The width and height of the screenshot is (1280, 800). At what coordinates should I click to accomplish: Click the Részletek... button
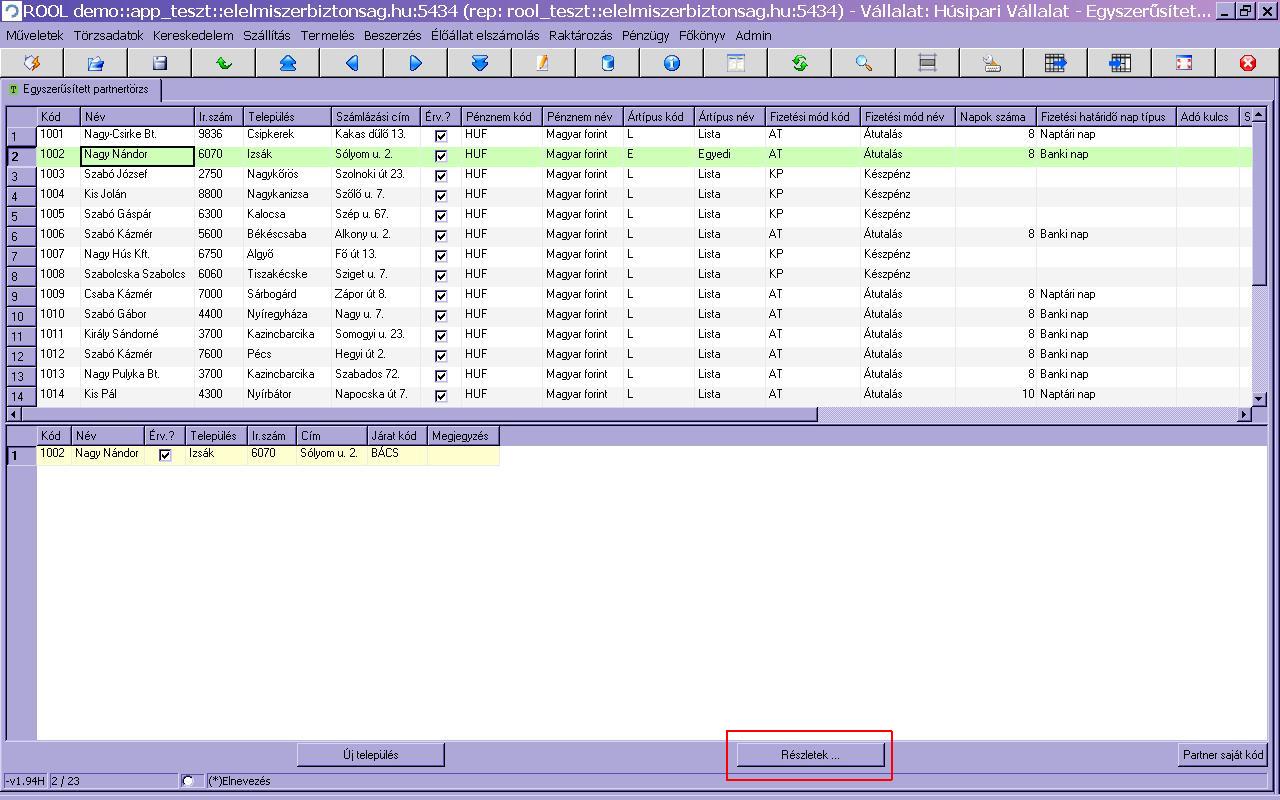pos(810,755)
